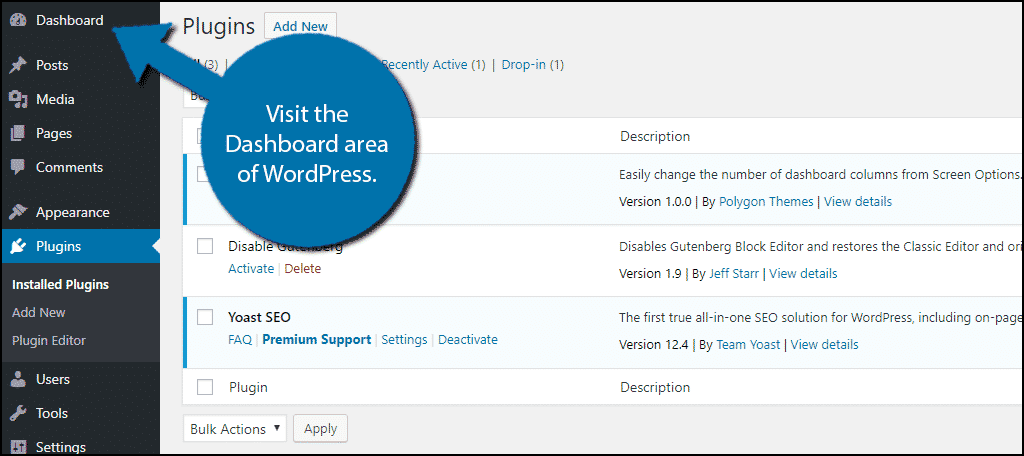1024x456 pixels.
Task: Click the Yoast SEO plugin name
Action: (259, 318)
